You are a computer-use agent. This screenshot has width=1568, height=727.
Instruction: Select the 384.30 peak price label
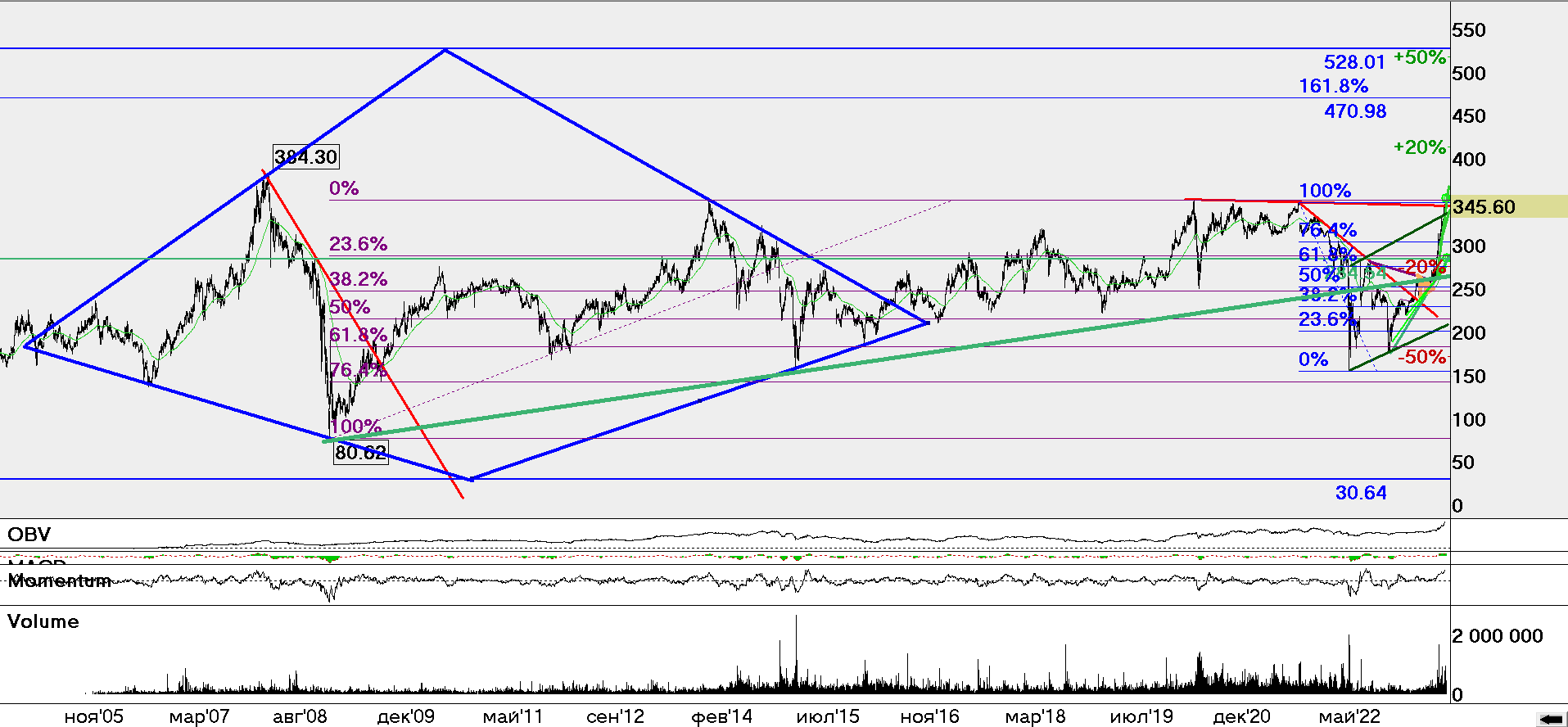tap(305, 156)
